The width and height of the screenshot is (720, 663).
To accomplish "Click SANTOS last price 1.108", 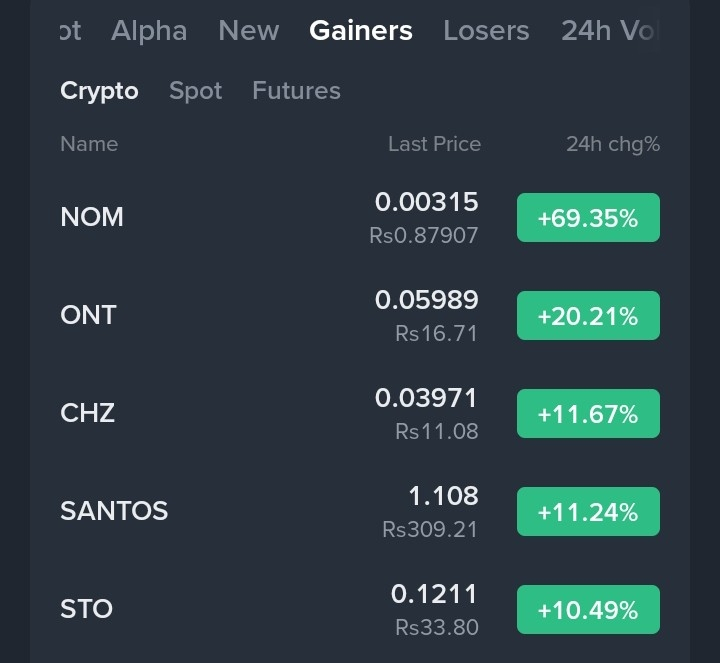I will pyautogui.click(x=443, y=496).
